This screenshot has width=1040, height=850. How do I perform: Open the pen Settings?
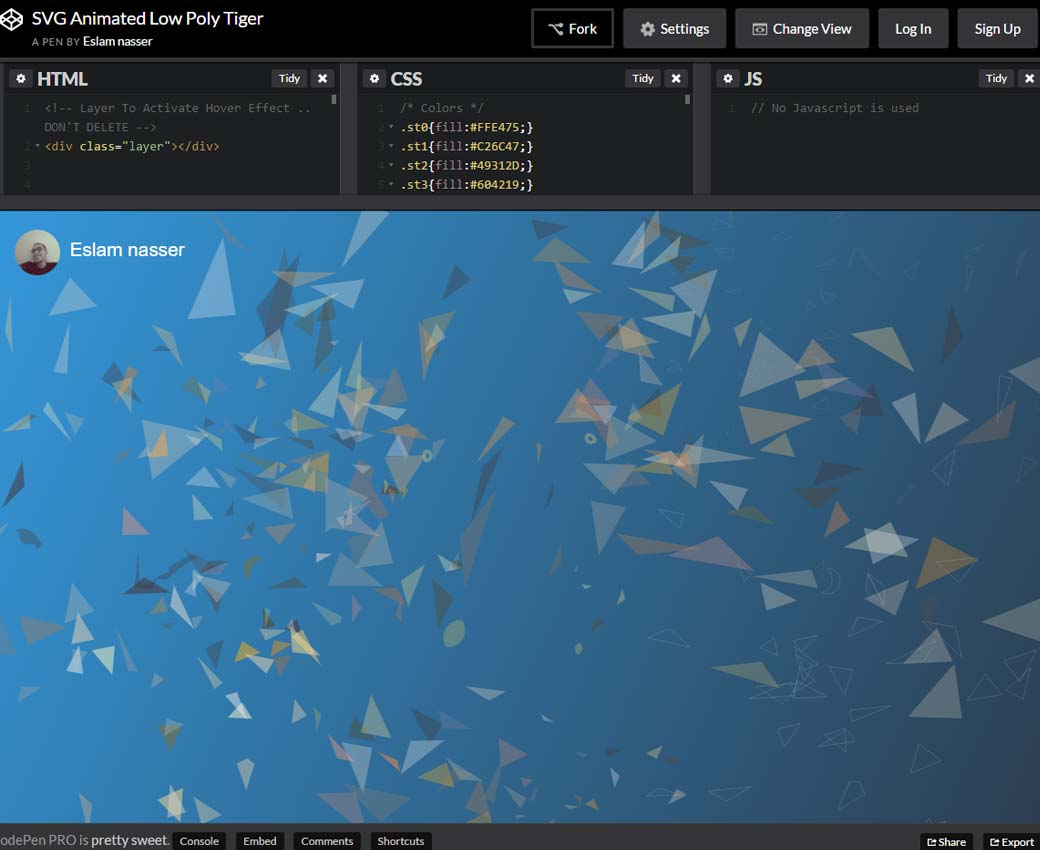click(x=673, y=29)
